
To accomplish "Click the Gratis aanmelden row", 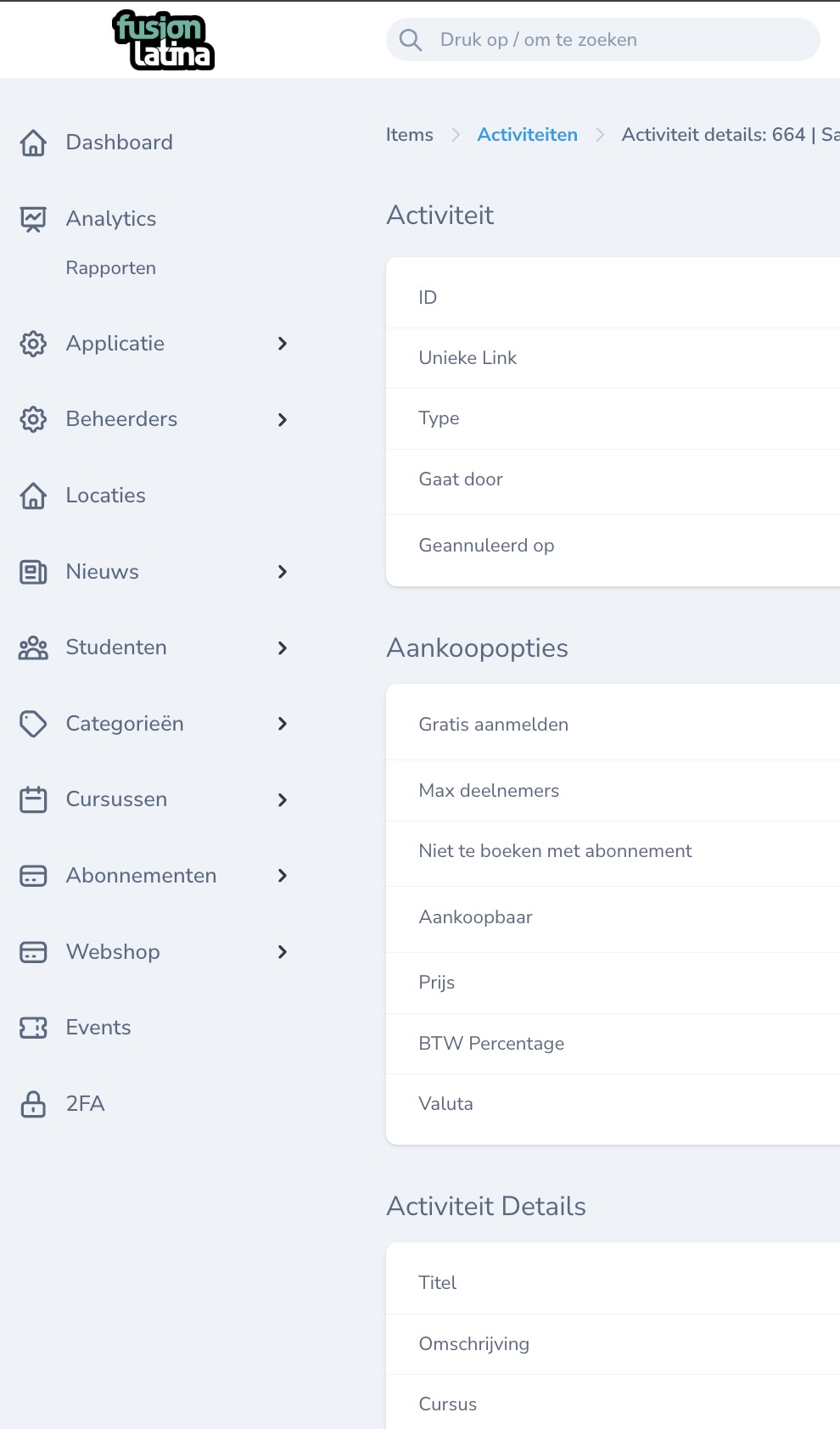I will coord(493,723).
